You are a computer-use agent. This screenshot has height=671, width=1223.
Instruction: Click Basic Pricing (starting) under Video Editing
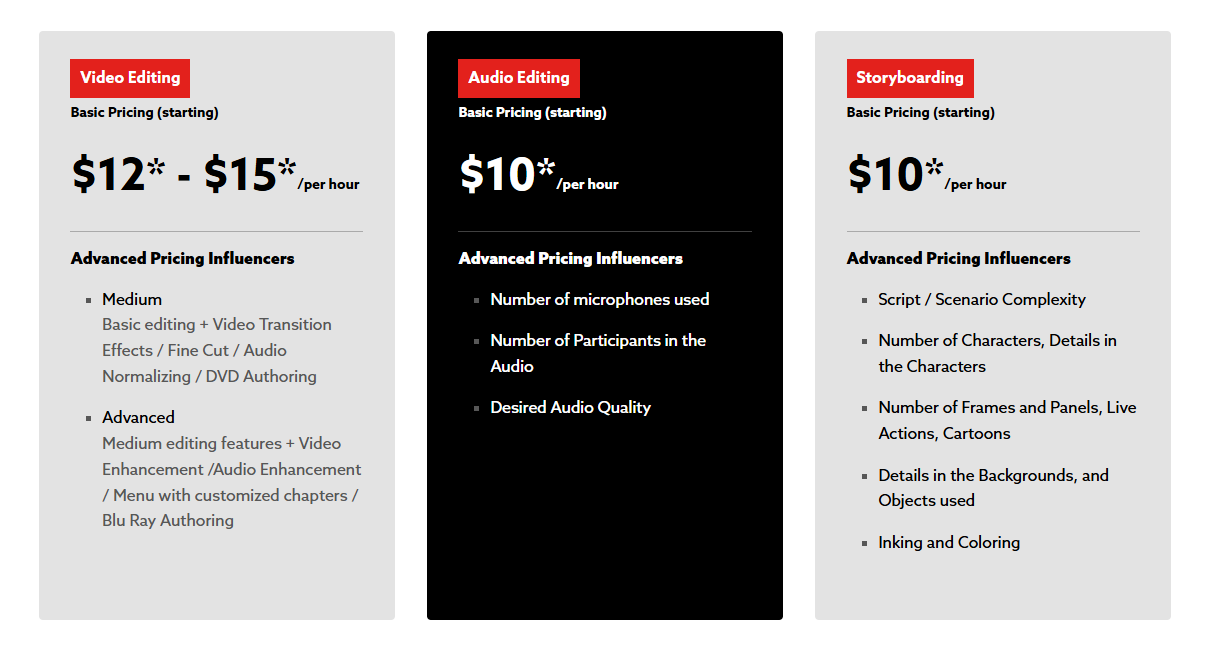click(x=144, y=112)
